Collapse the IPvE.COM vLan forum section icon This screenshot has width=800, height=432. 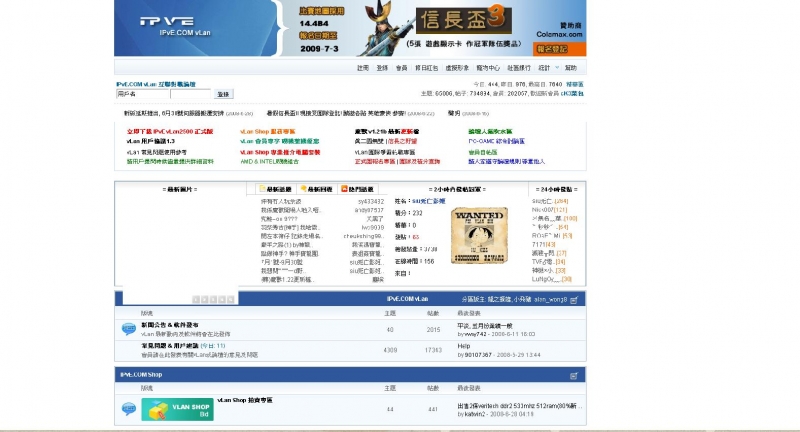pyautogui.click(x=574, y=300)
